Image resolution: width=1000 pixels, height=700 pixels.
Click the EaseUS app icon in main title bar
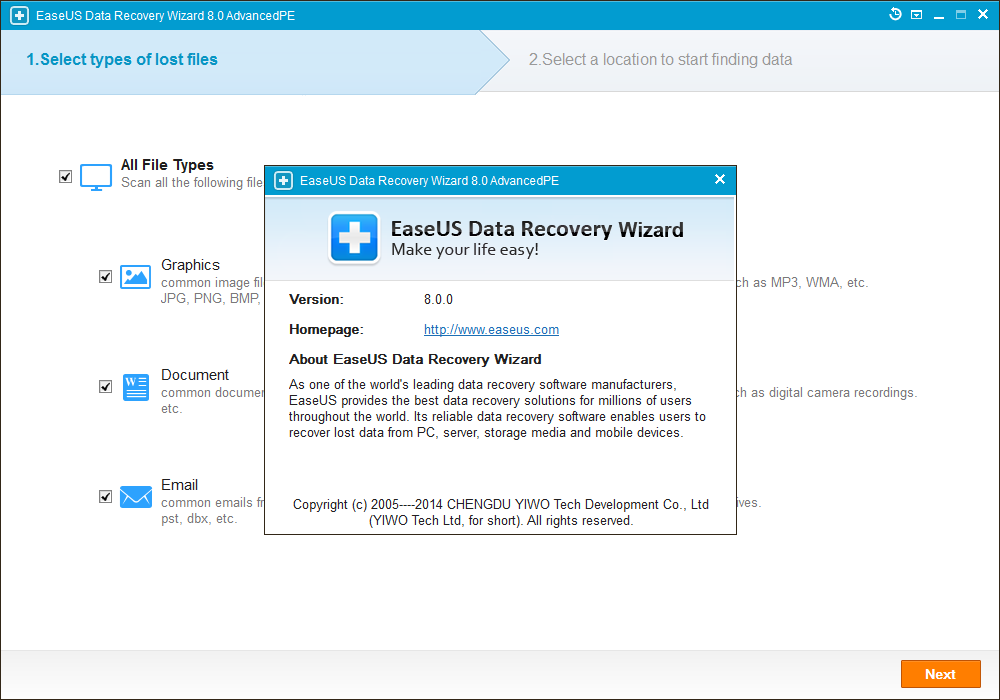click(x=19, y=15)
